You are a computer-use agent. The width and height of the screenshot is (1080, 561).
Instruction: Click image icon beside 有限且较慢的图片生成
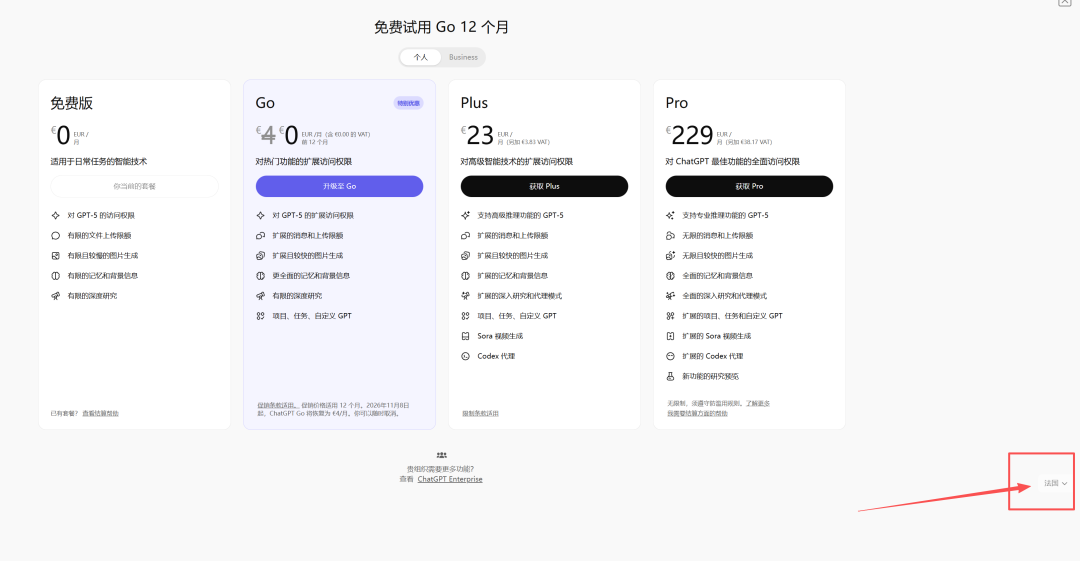point(56,256)
